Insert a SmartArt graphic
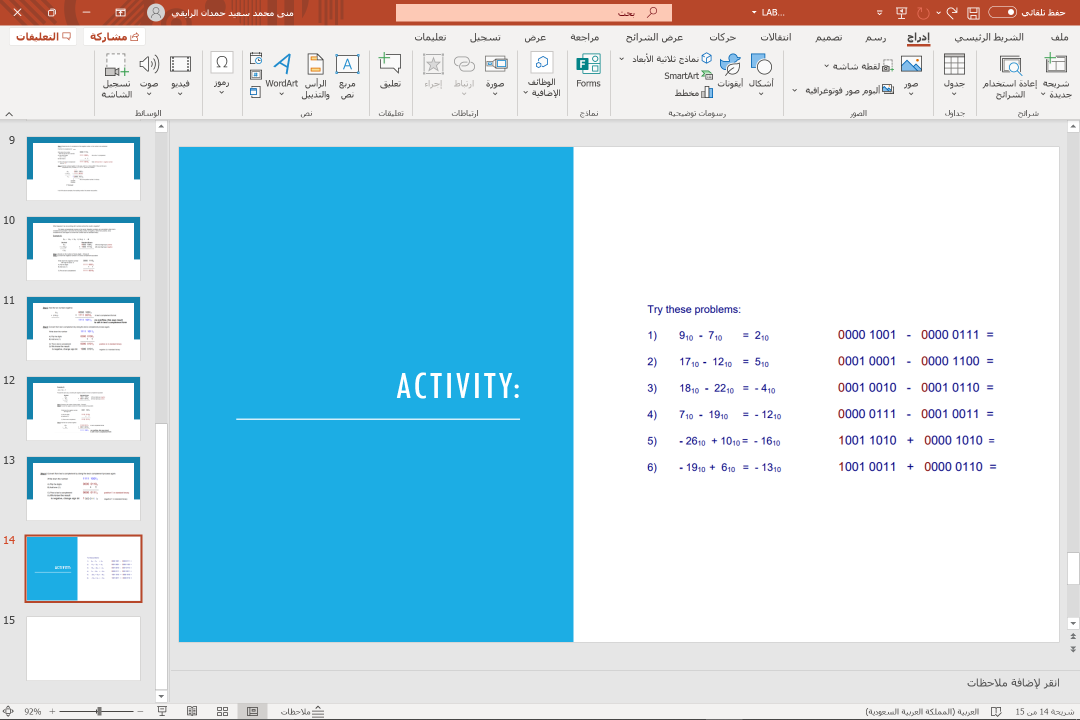 [688, 76]
